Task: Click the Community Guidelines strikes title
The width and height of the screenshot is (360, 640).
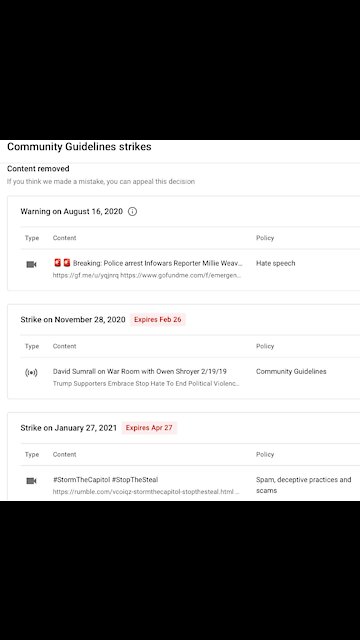Action: 79,147
